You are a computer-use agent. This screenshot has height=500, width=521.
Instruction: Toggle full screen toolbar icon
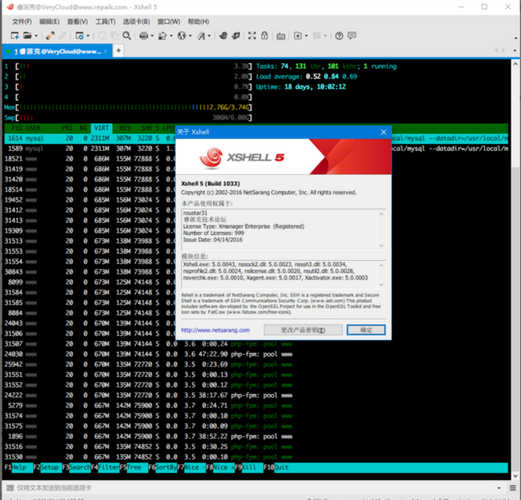[252, 36]
